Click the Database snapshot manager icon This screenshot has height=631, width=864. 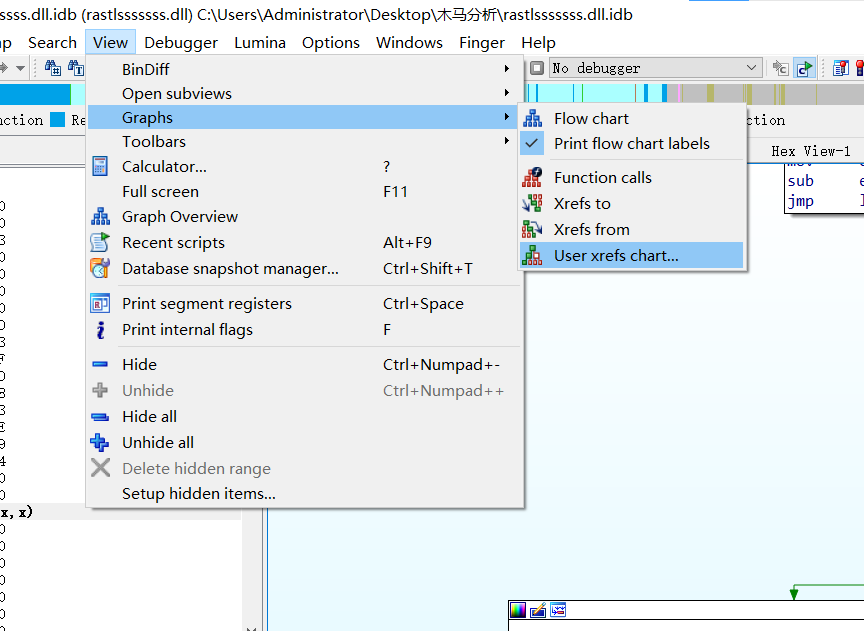pyautogui.click(x=100, y=268)
